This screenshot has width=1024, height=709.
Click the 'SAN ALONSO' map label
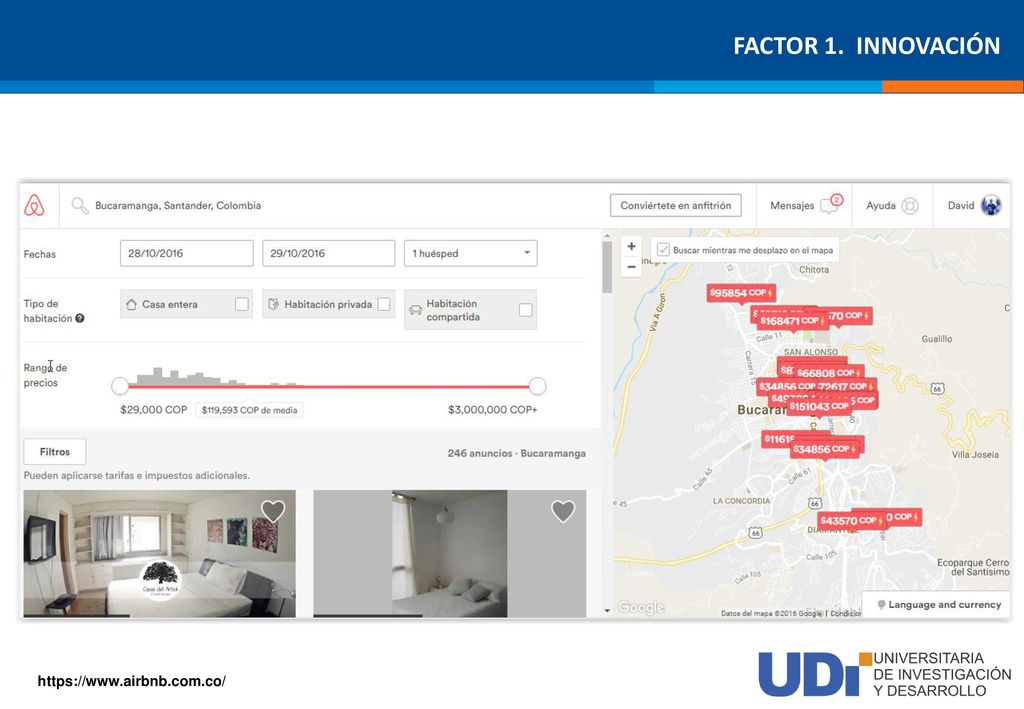[810, 352]
